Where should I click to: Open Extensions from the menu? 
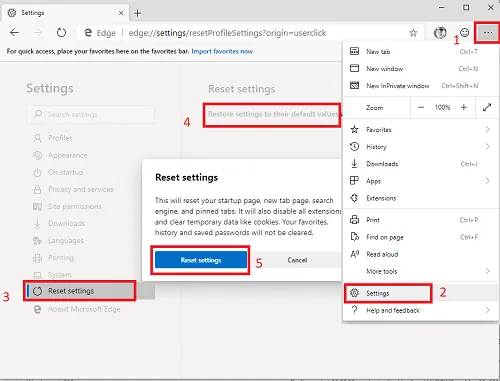[421, 198]
